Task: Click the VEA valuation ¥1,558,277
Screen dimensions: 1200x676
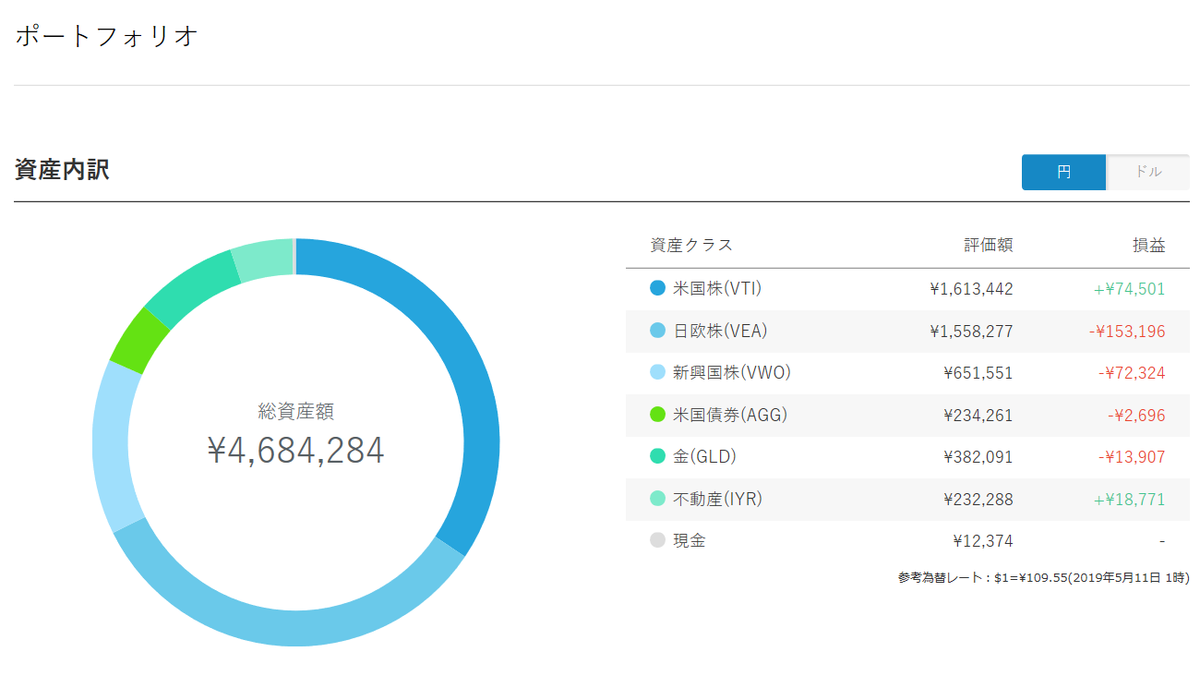Action: click(x=971, y=331)
